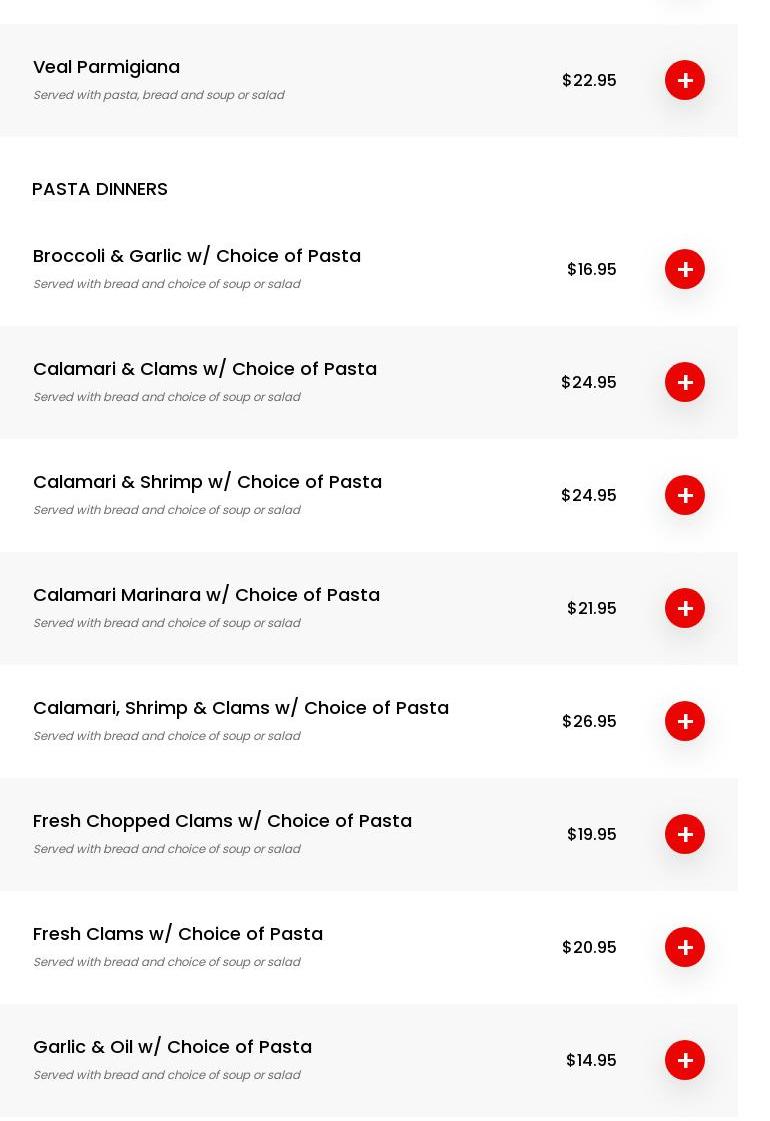Viewport: 770px width, 1121px height.
Task: Click Fresh Chopped Clams w/ Choice of Pasta
Action: [x=222, y=821]
